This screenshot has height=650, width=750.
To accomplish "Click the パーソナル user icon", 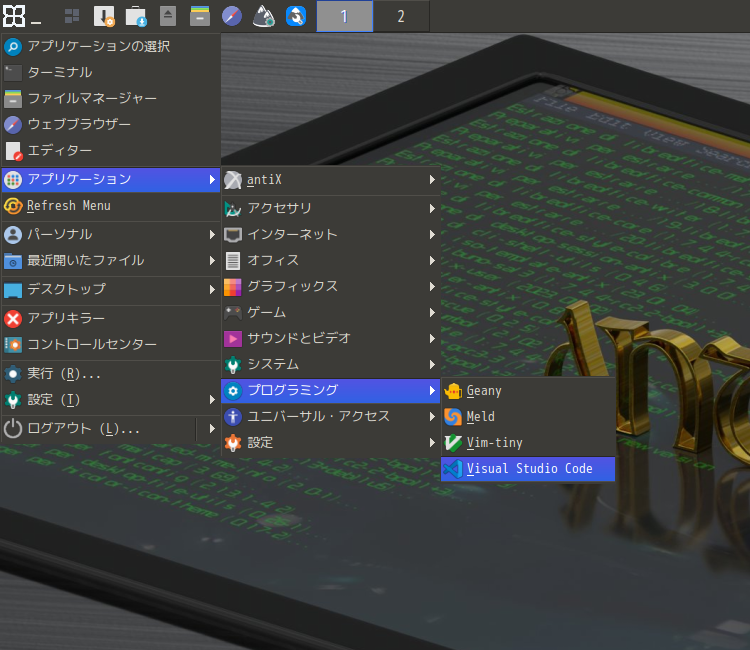I will coord(13,234).
